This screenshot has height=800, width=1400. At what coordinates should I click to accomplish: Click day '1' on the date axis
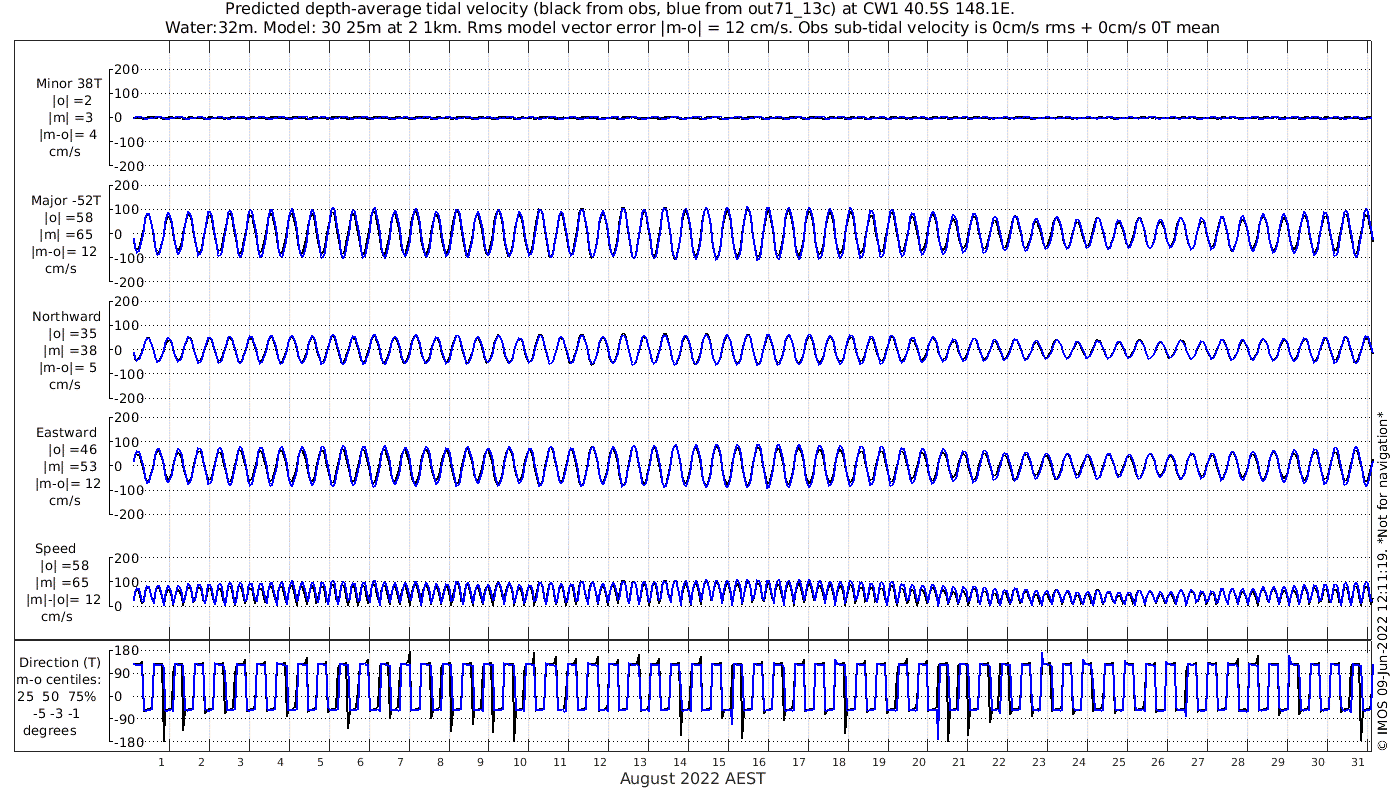click(x=161, y=762)
